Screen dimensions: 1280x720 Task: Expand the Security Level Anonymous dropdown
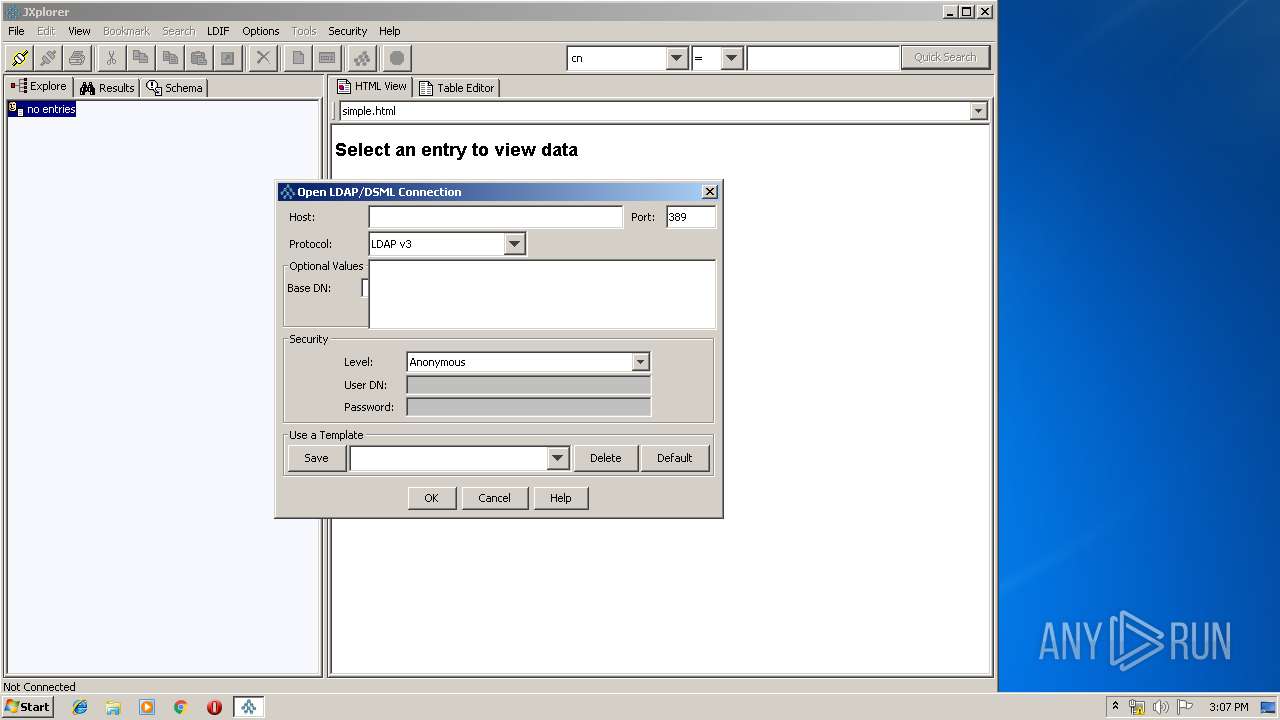click(x=641, y=362)
